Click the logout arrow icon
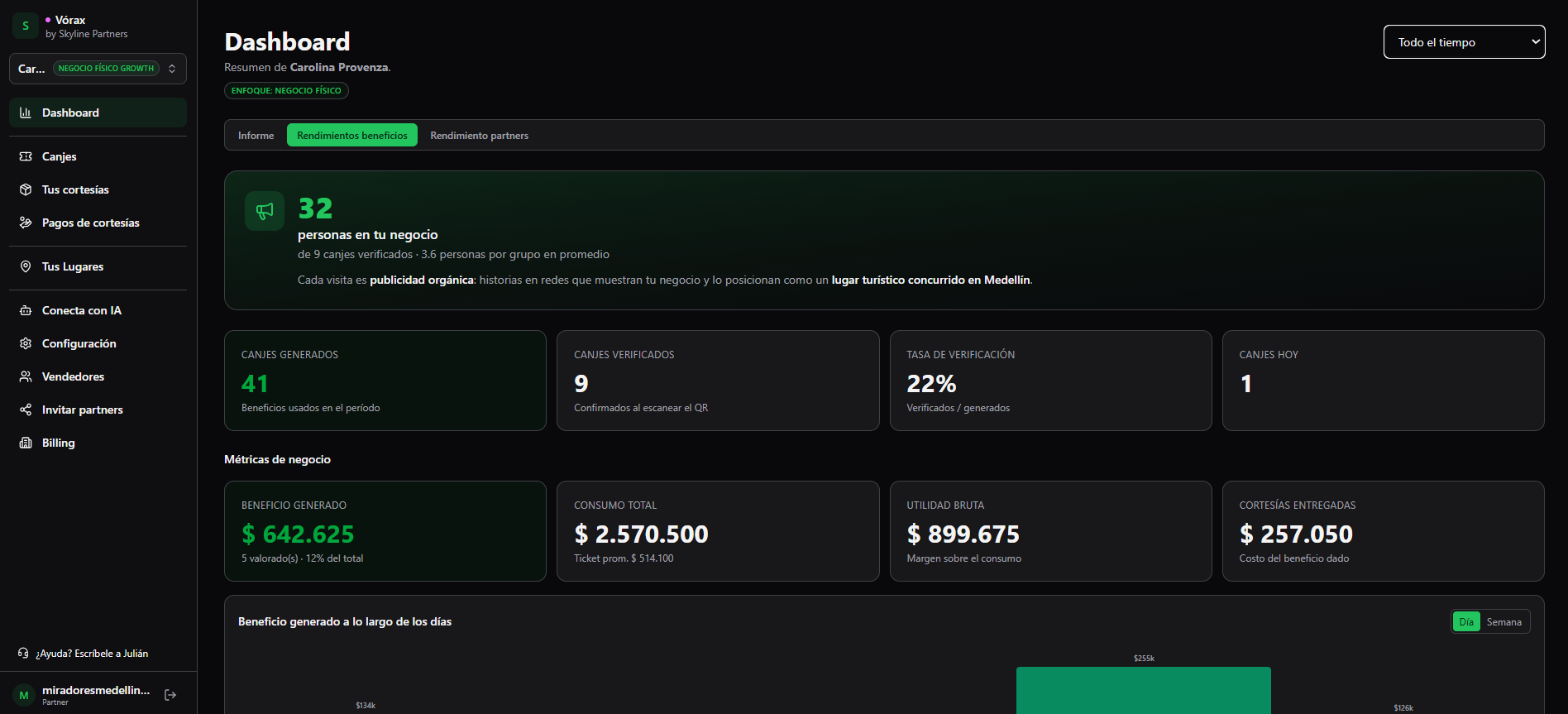Screen dimensions: 1568x714 170,695
